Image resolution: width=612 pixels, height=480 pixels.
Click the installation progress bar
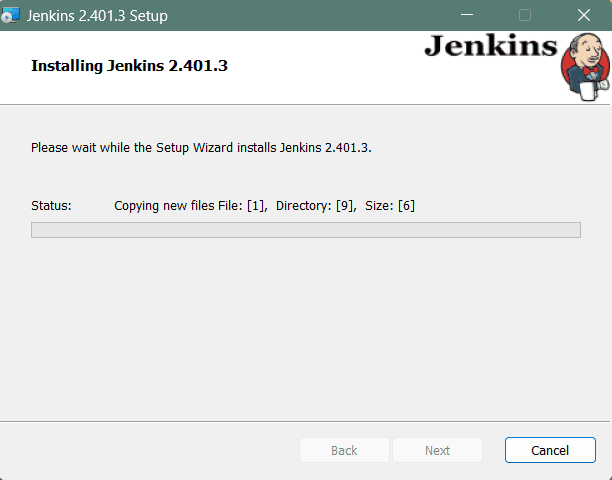305,230
